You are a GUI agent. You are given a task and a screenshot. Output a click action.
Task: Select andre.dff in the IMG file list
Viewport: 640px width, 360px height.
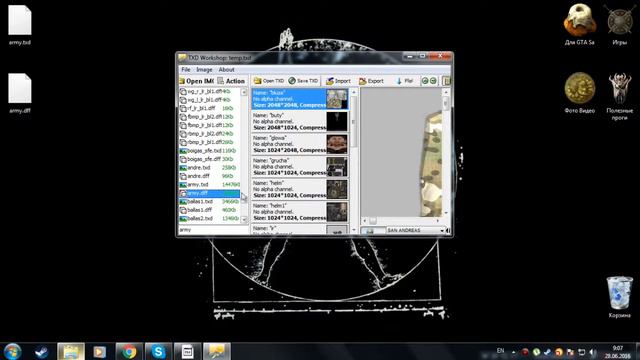point(209,176)
